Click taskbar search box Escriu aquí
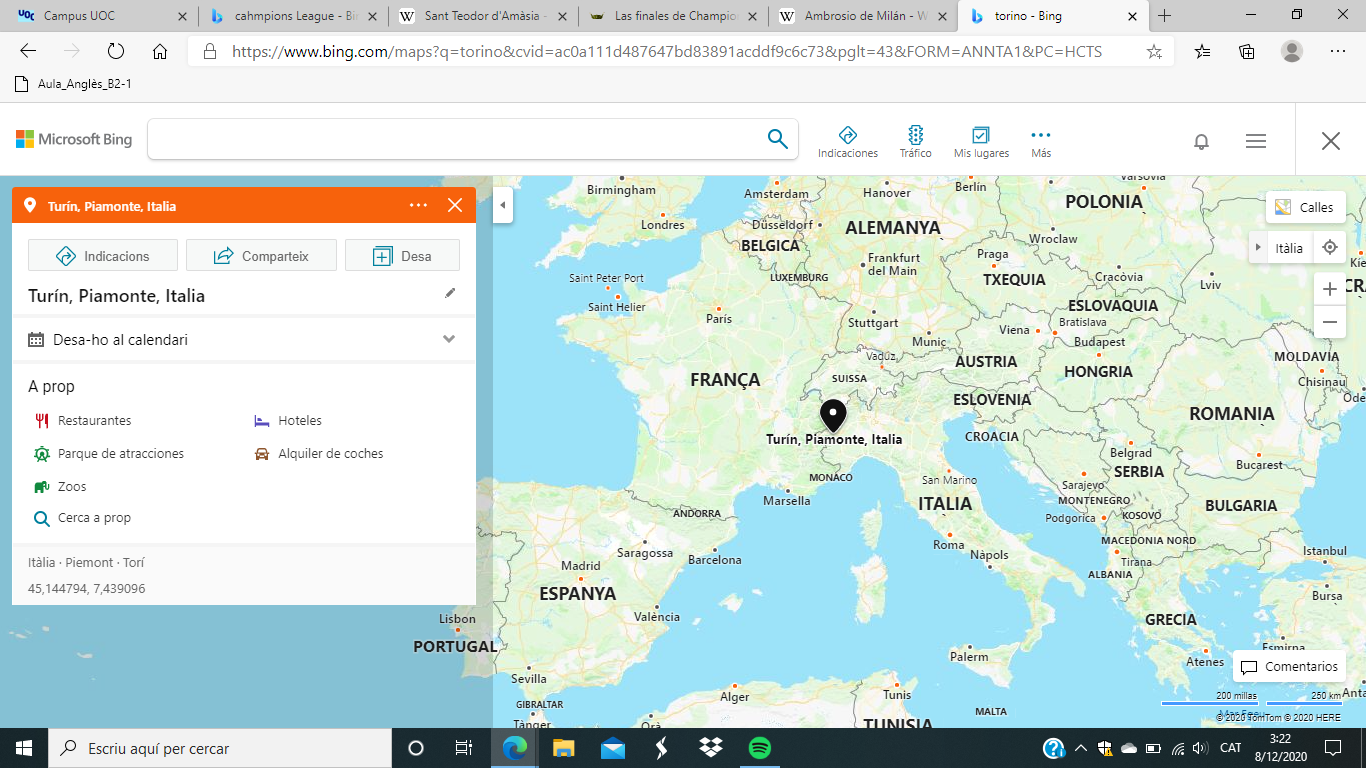1366x768 pixels. tap(220, 748)
